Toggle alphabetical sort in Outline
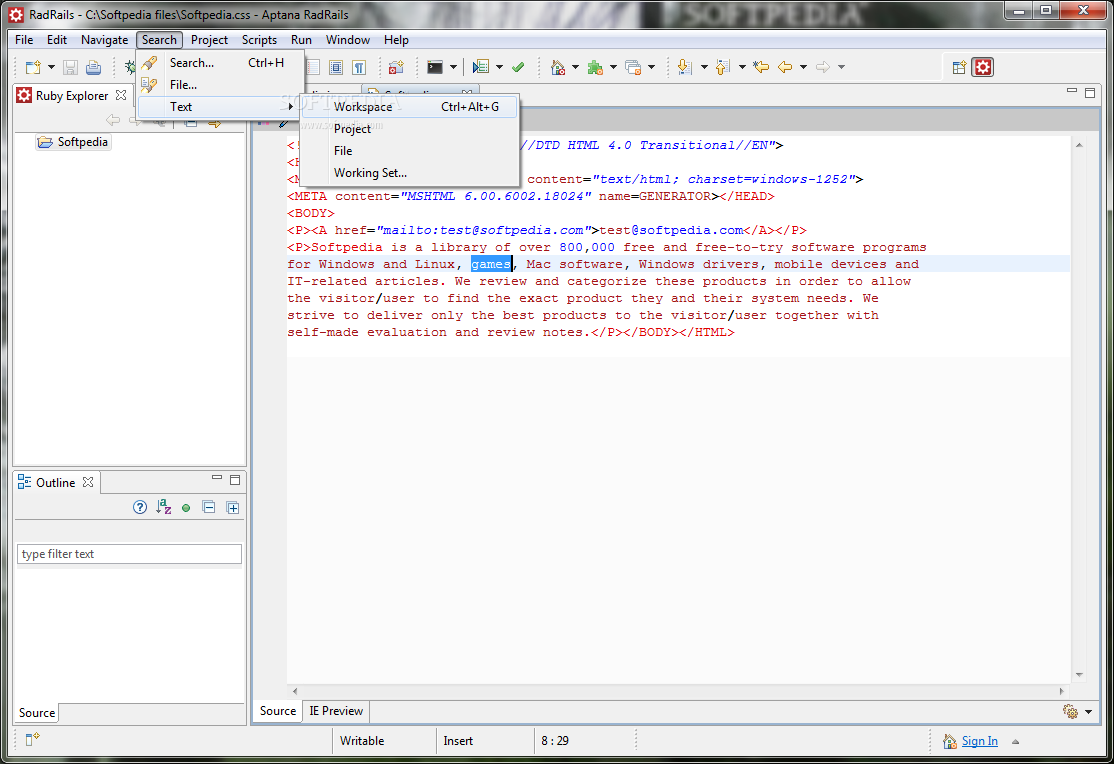1114x764 pixels. [163, 507]
